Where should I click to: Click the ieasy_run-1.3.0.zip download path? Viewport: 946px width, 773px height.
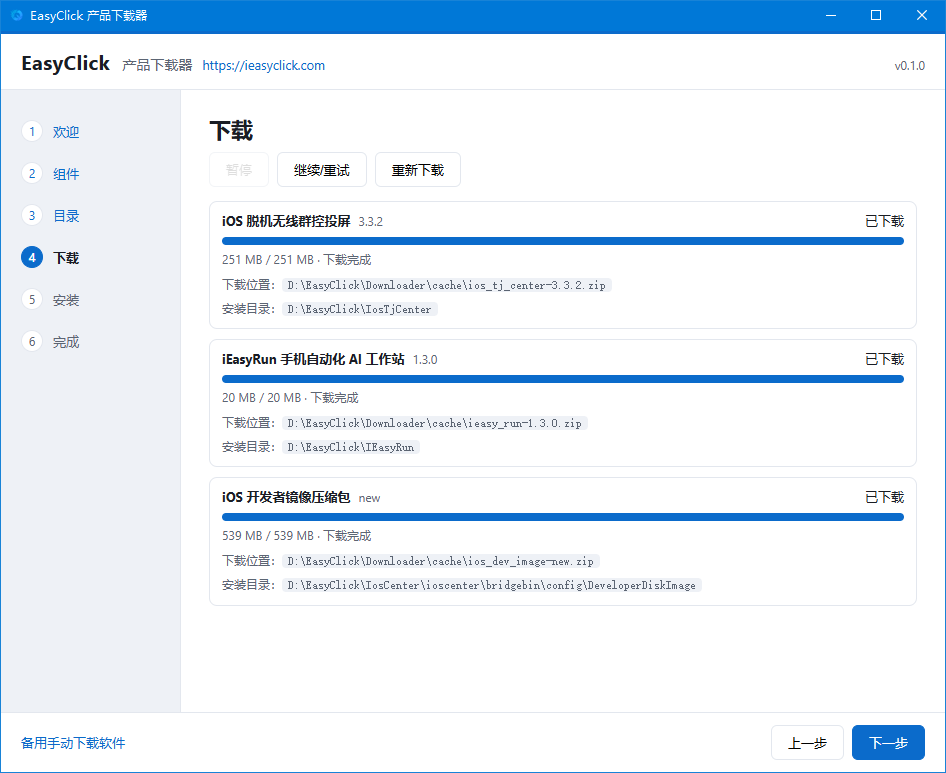coord(434,423)
